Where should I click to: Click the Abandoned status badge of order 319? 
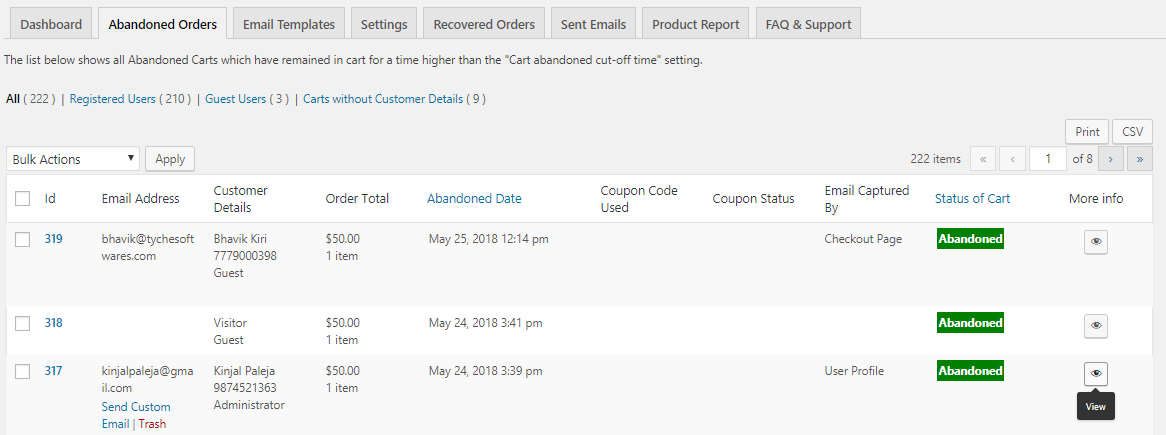[x=970, y=239]
